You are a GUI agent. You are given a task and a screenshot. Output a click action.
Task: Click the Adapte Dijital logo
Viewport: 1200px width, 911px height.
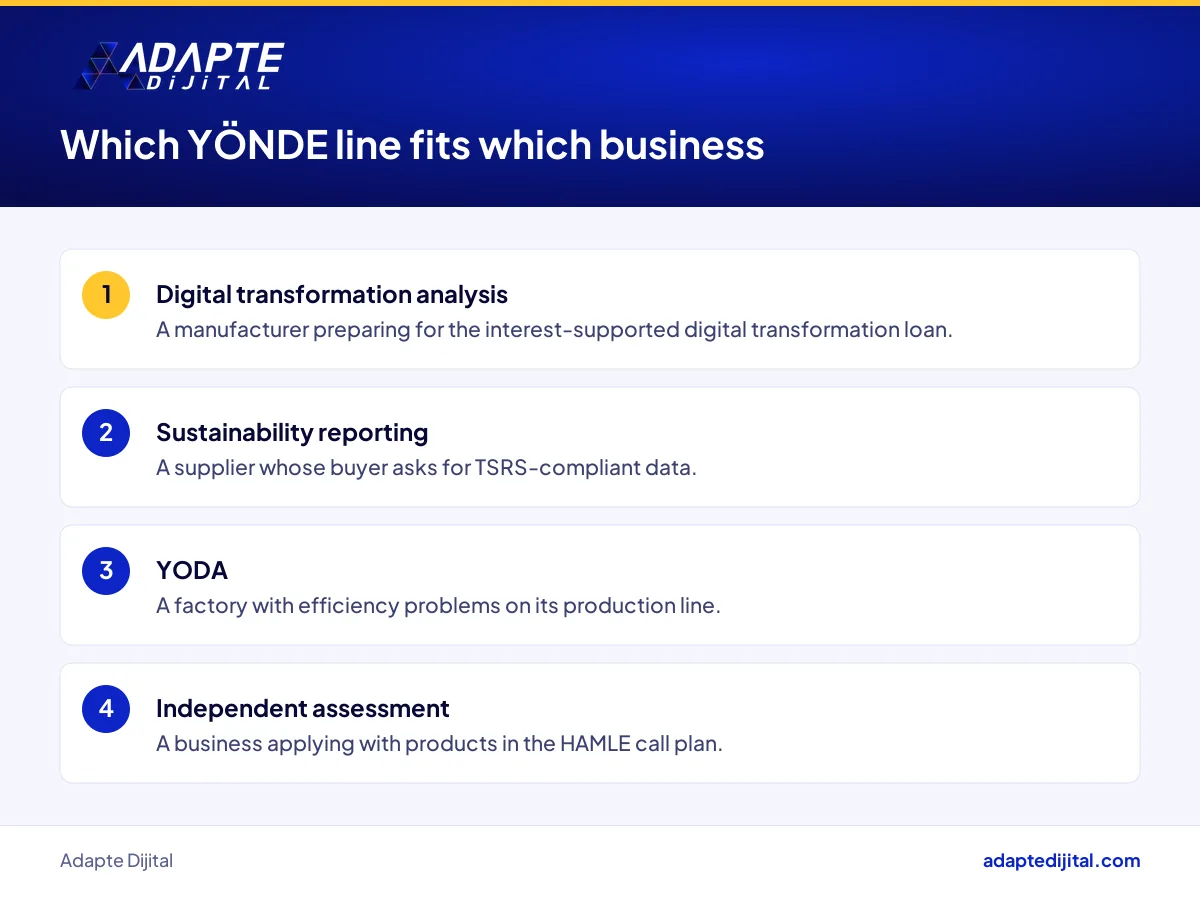click(180, 67)
